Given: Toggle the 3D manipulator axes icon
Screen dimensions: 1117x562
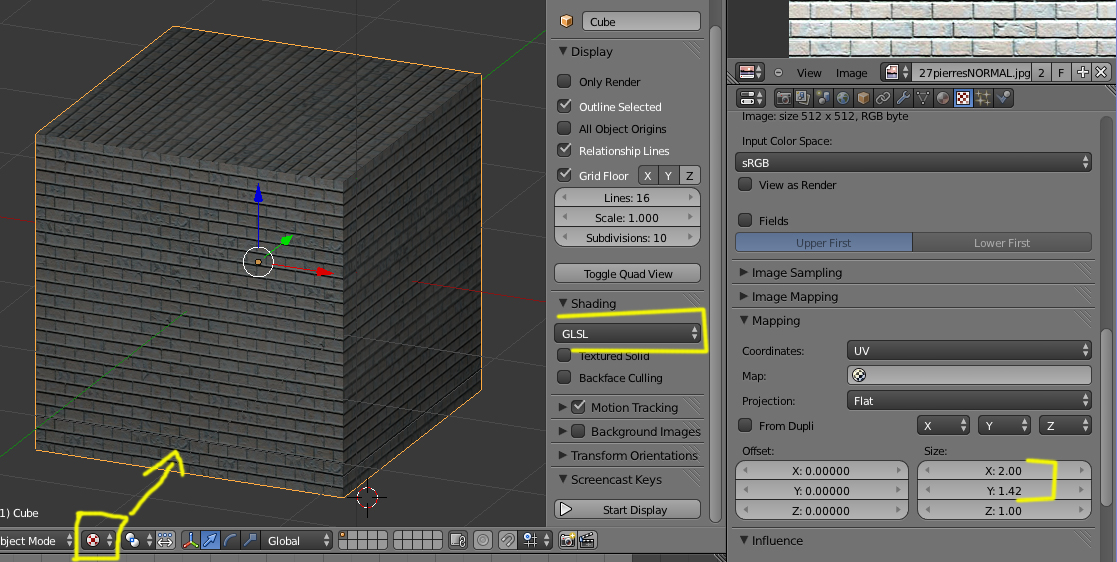Looking at the screenshot, I should (x=191, y=540).
